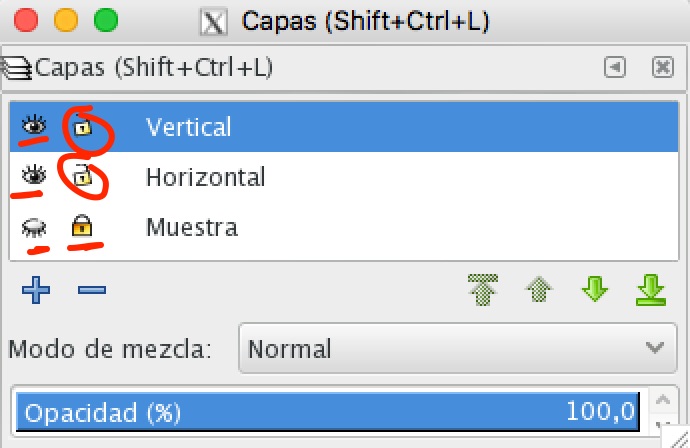This screenshot has width=690, height=448.
Task: Click the Capas panel layers icon
Action: [17, 69]
